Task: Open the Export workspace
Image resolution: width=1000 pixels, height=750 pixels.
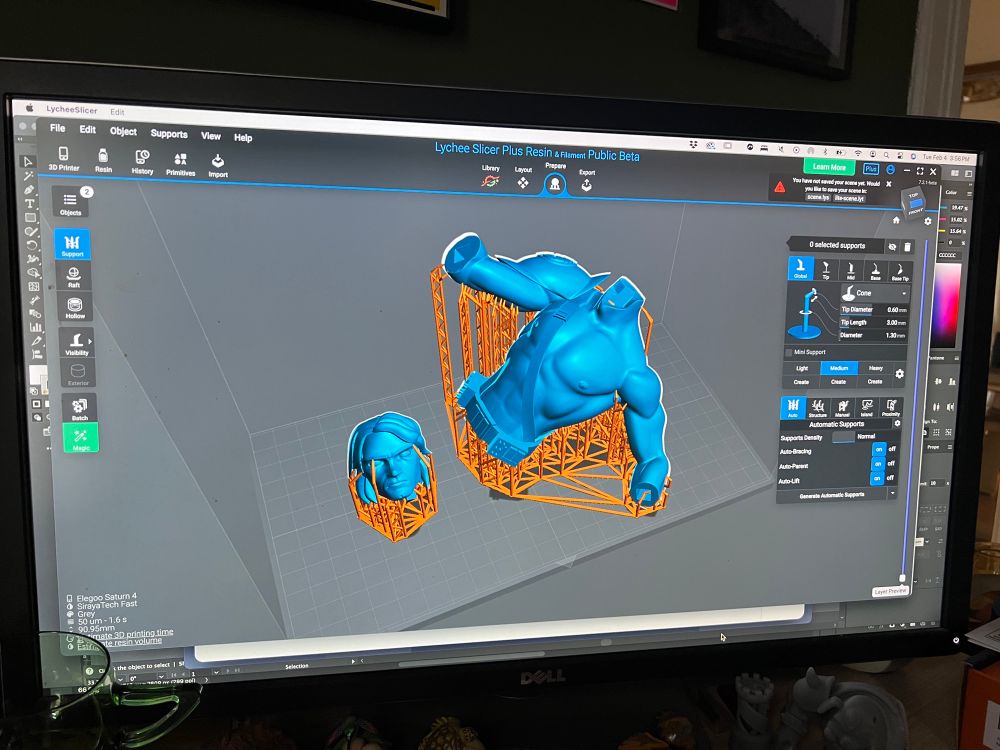Action: tap(587, 181)
